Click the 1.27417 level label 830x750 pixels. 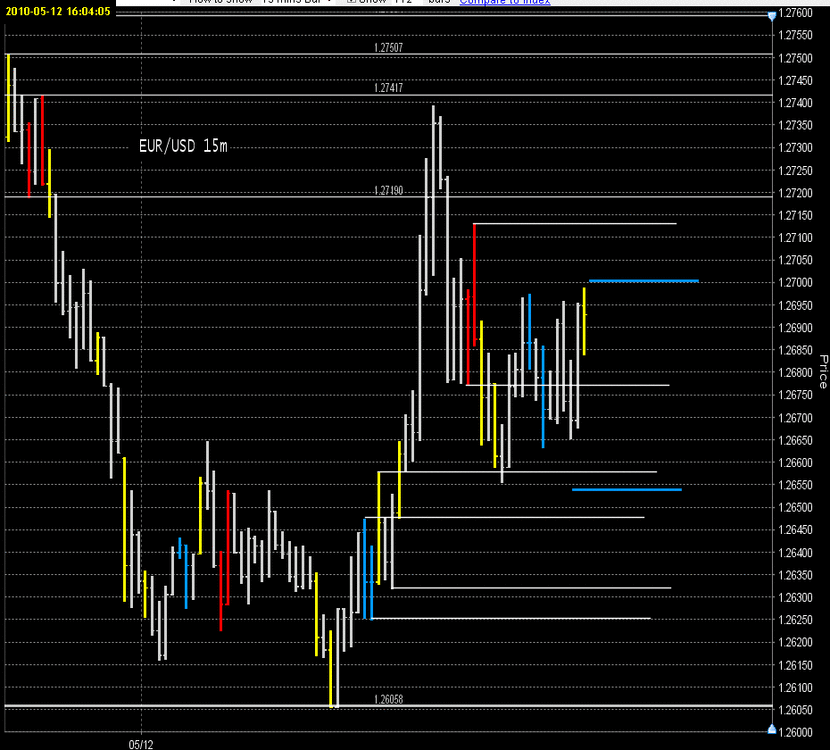[x=389, y=88]
